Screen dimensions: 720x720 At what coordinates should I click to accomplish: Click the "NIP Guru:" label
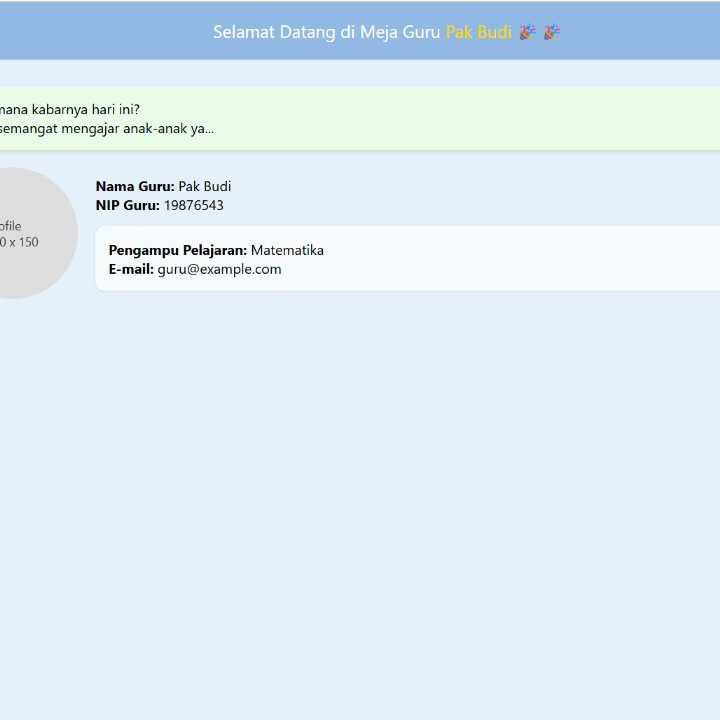pyautogui.click(x=127, y=205)
